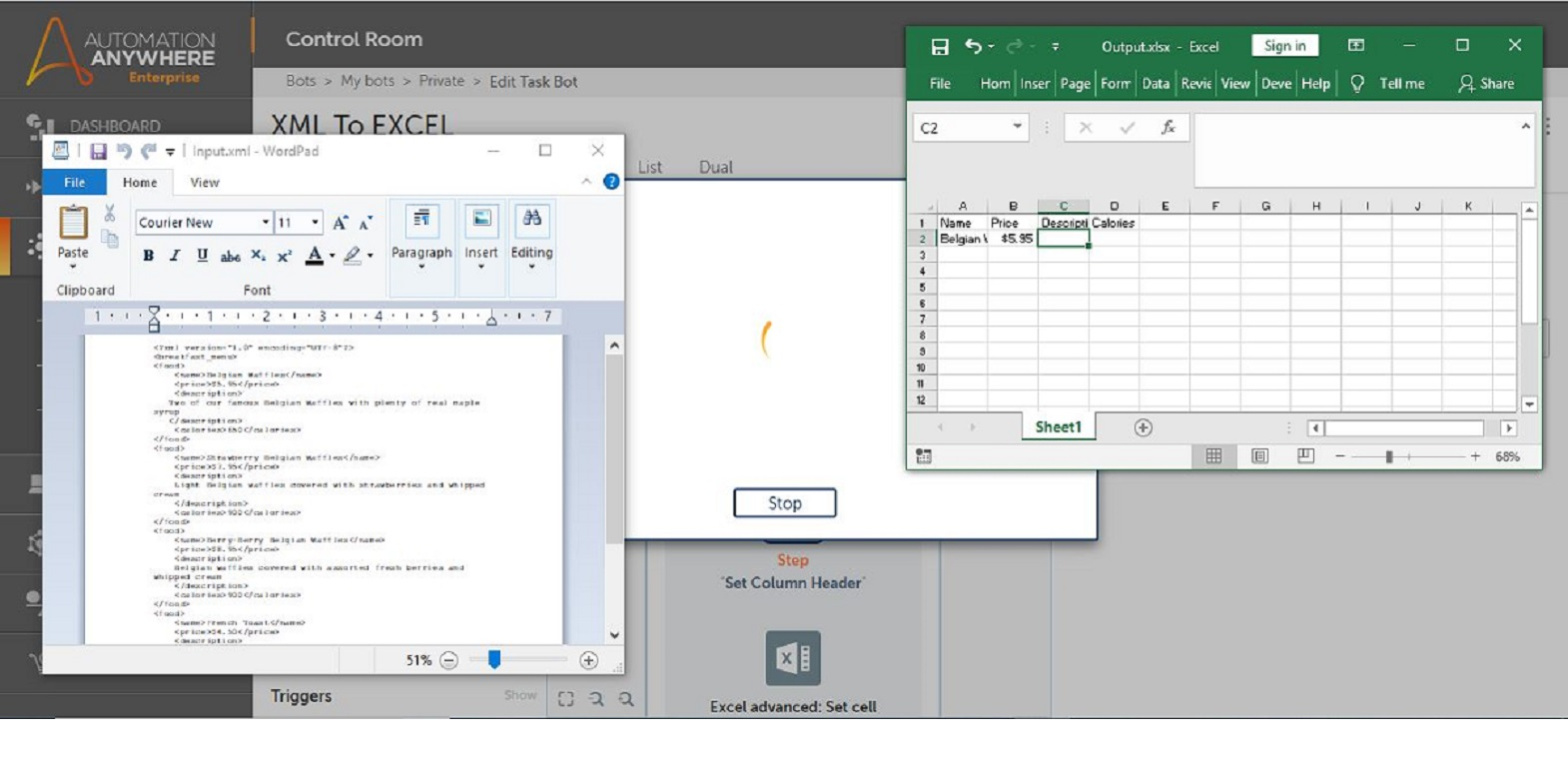Viewport: 1568px width, 763px height.
Task: Click the Excel Undo arrow icon
Action: click(973, 46)
